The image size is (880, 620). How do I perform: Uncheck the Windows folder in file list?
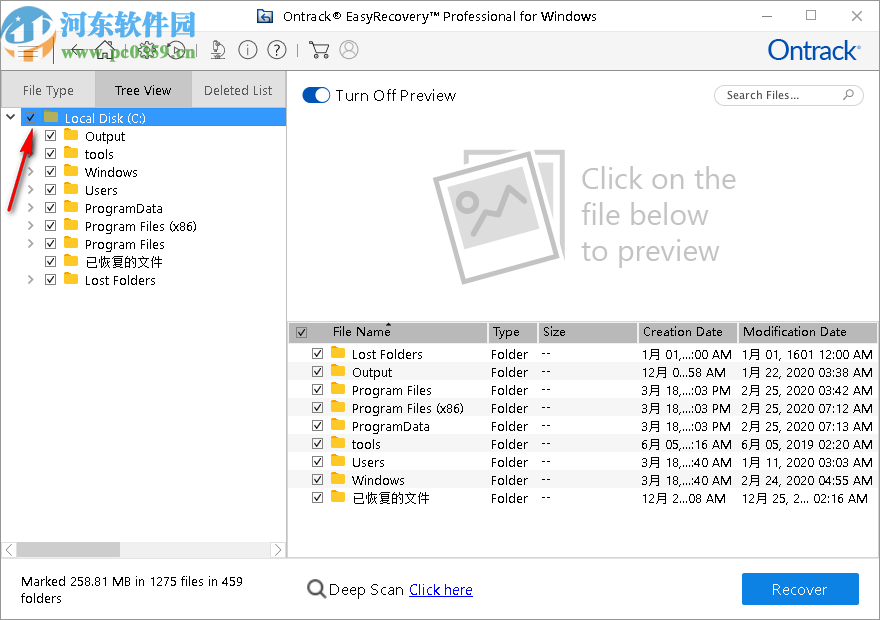[x=317, y=480]
